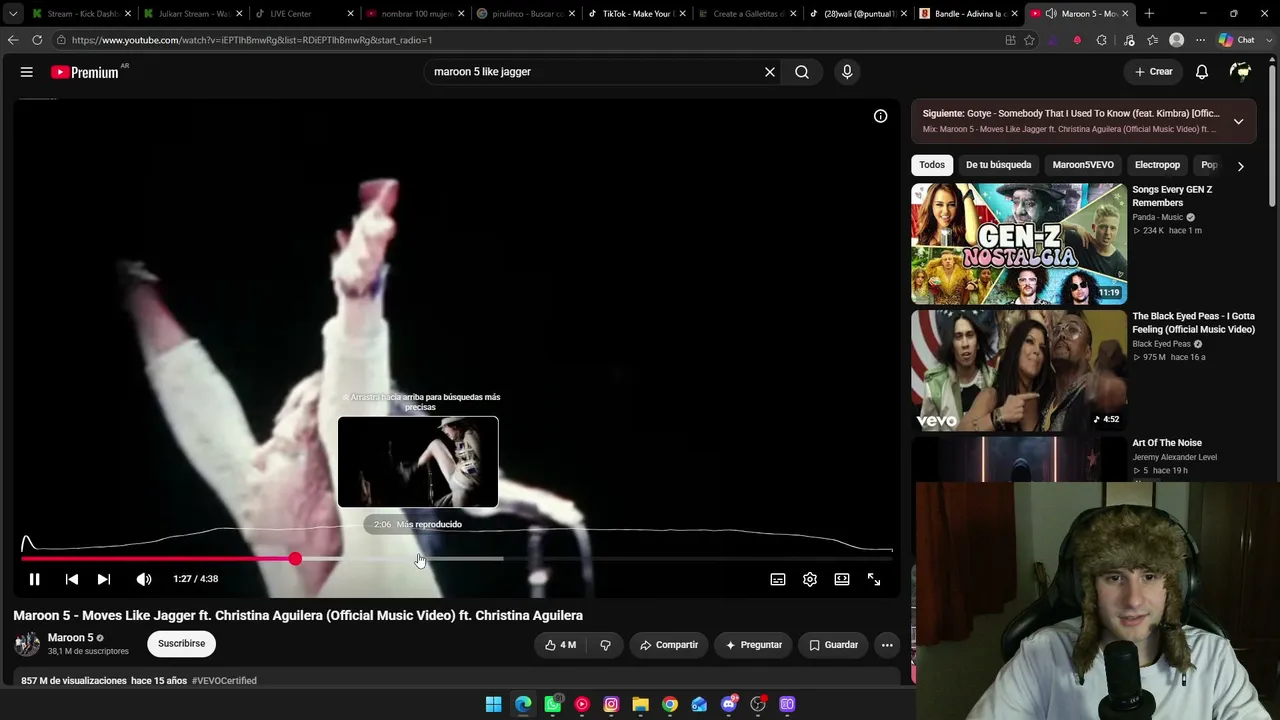Open 'Art Of The Noise' video title
The height and width of the screenshot is (720, 1280).
[x=1167, y=443]
